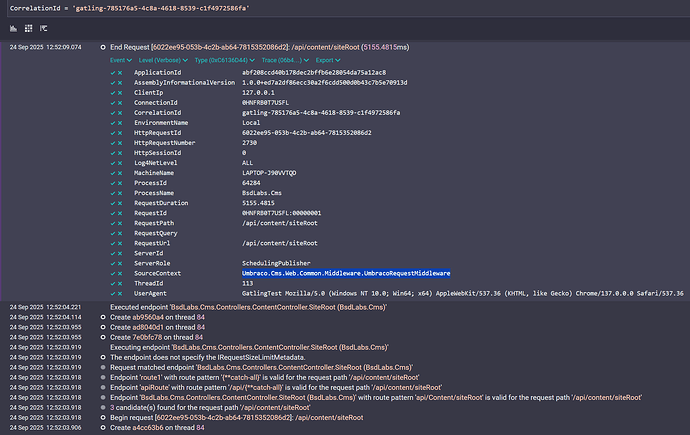690x435 pixels.
Task: Open the Level (Verbose) dropdown
Action: (166, 60)
